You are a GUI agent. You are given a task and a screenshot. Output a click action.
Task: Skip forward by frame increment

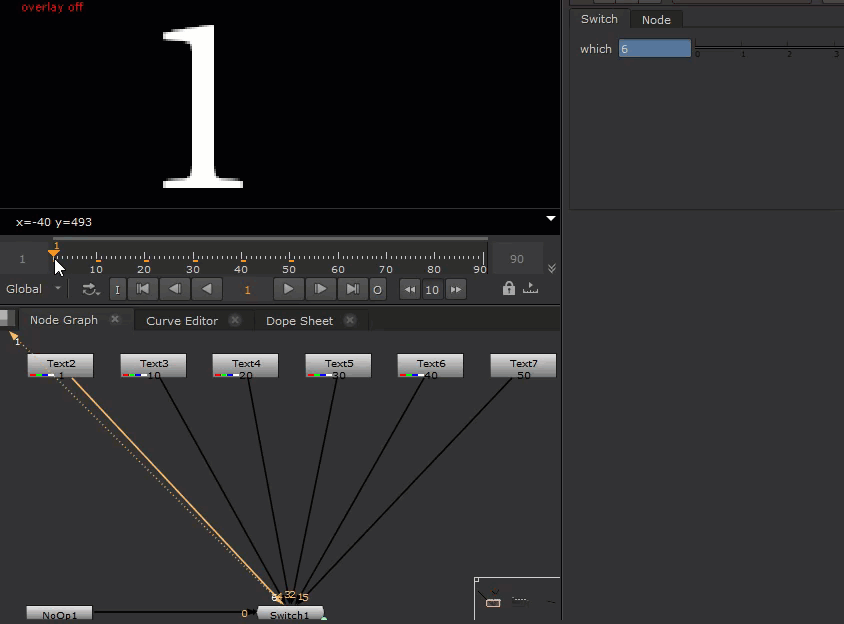click(456, 290)
